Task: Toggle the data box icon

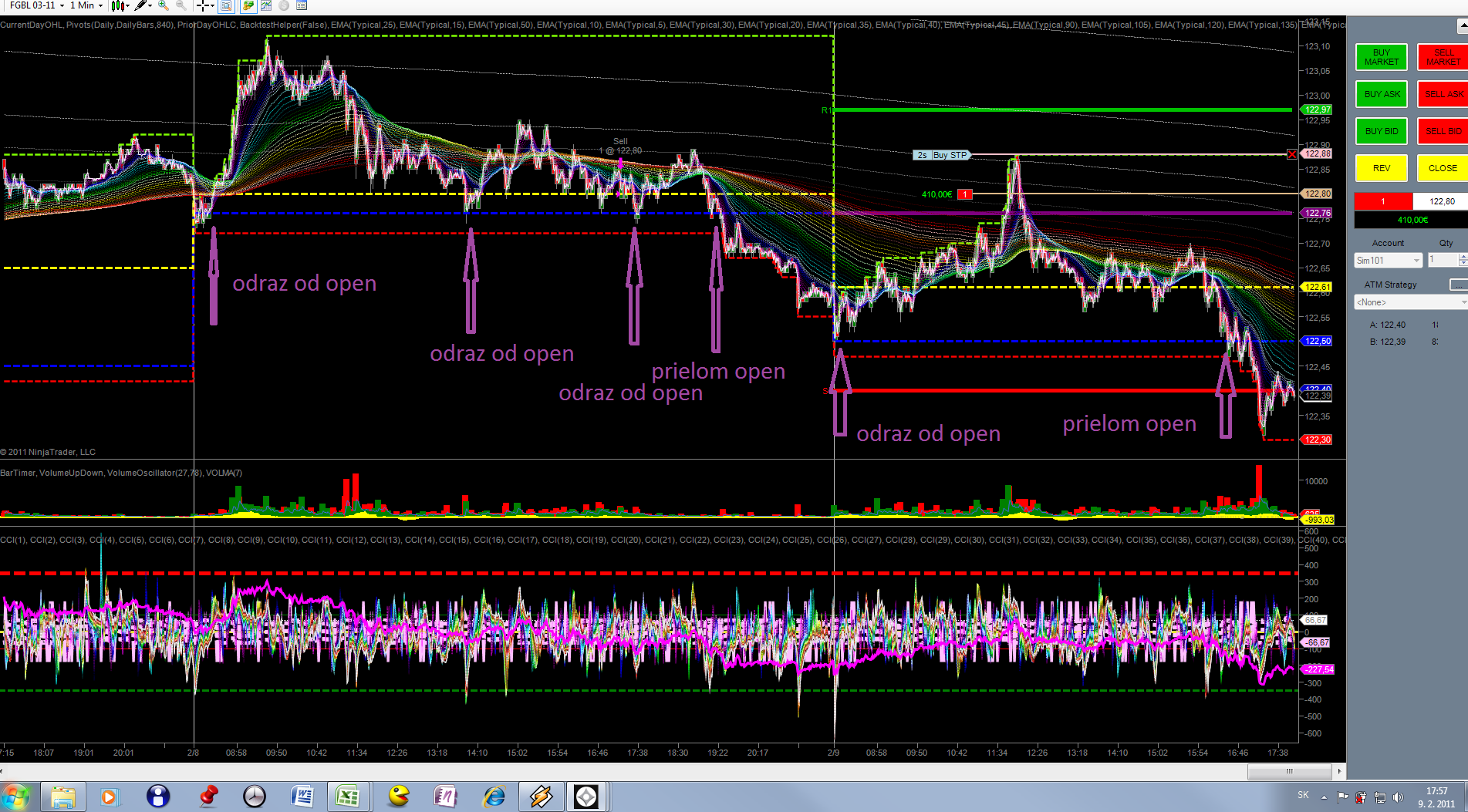Action: (x=226, y=5)
